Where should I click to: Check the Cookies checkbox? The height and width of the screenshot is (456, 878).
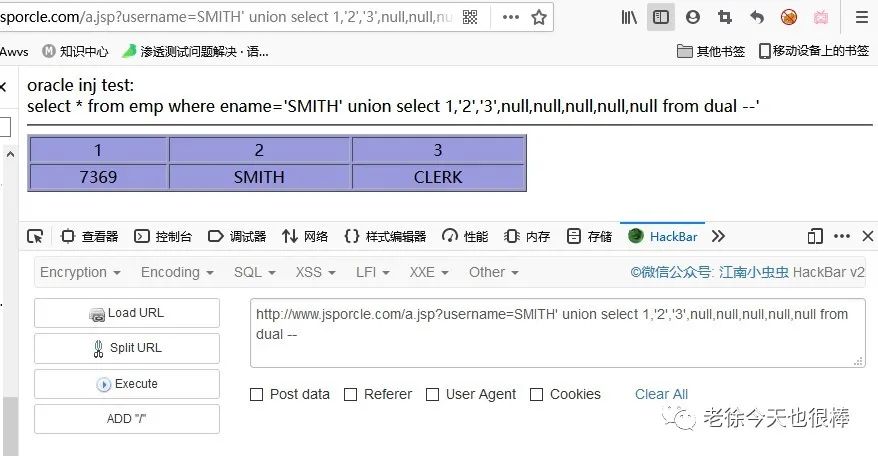click(x=536, y=395)
